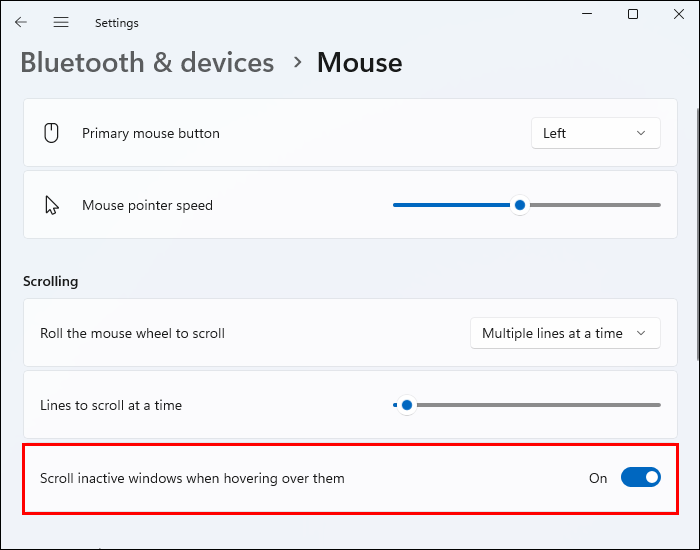Viewport: 700px width, 550px height.
Task: Open the Primary mouse button dropdown
Action: click(595, 133)
